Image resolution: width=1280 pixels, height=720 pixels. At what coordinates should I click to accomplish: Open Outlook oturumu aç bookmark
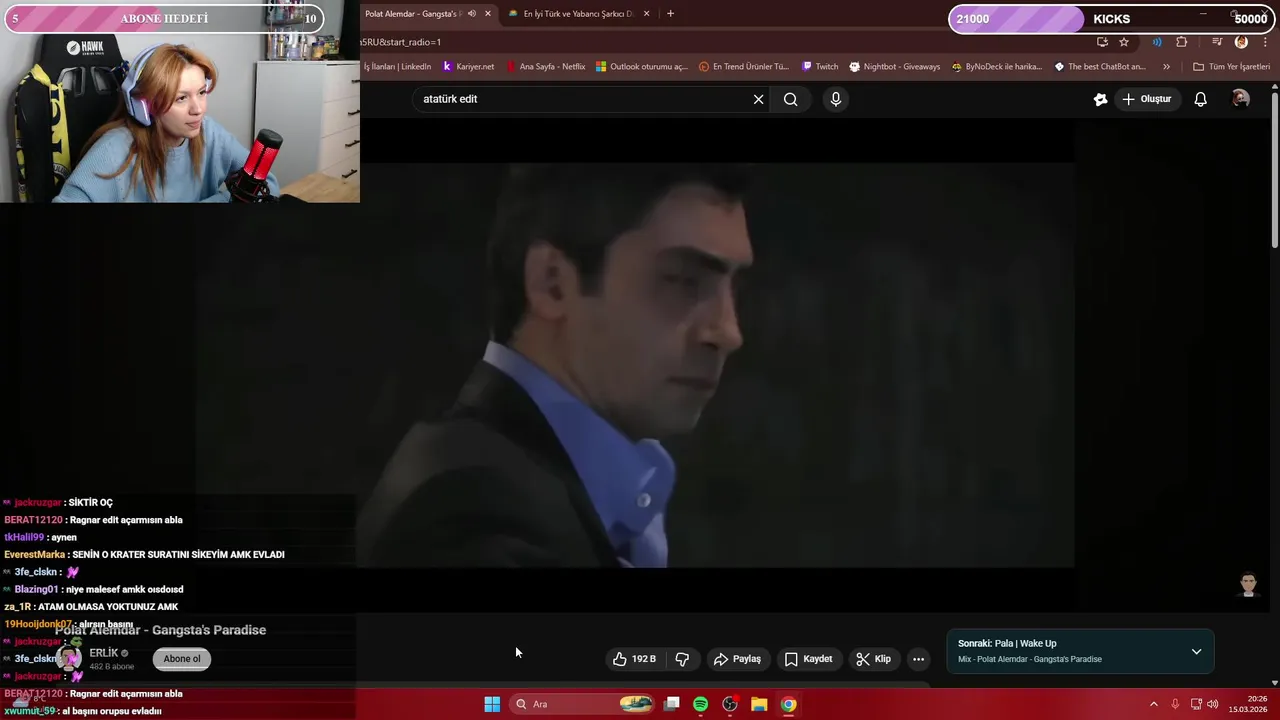pyautogui.click(x=642, y=67)
